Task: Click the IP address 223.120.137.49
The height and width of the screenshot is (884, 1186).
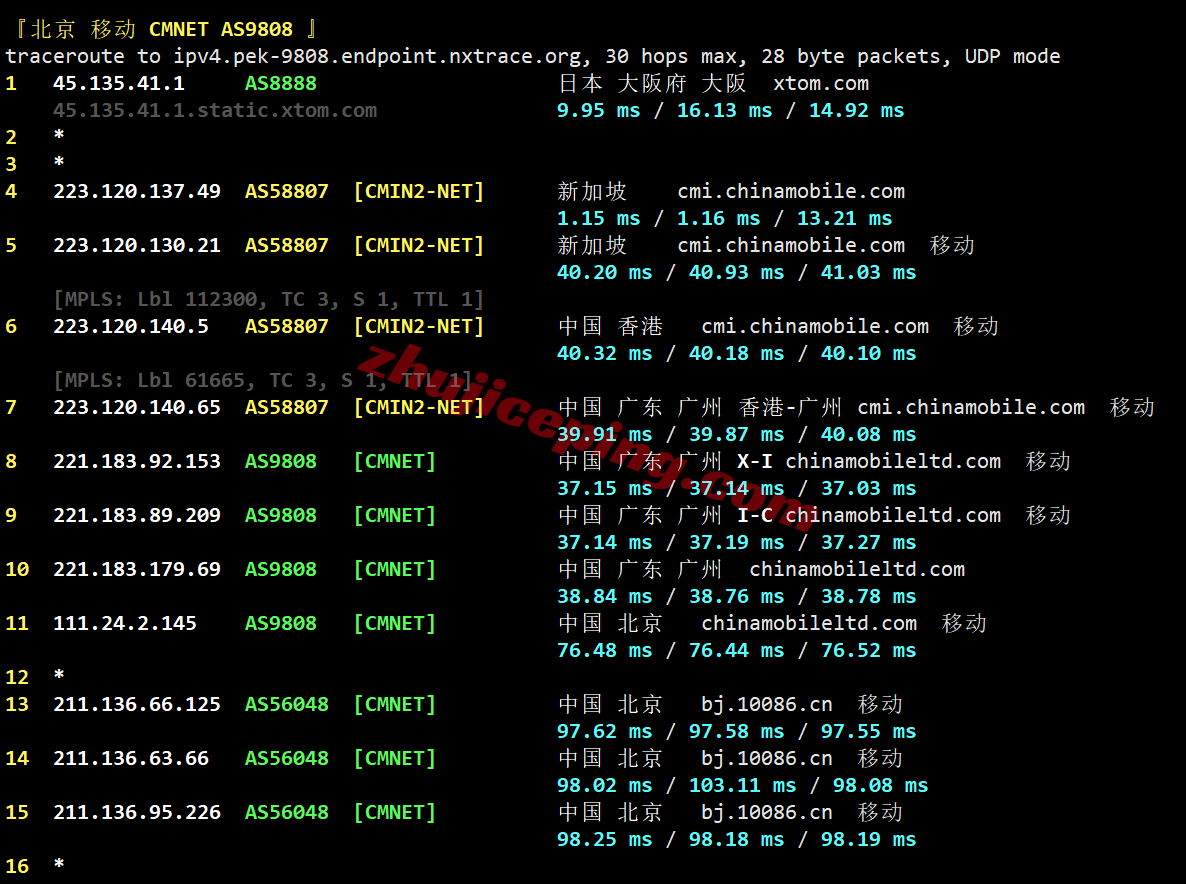Action: (x=137, y=191)
